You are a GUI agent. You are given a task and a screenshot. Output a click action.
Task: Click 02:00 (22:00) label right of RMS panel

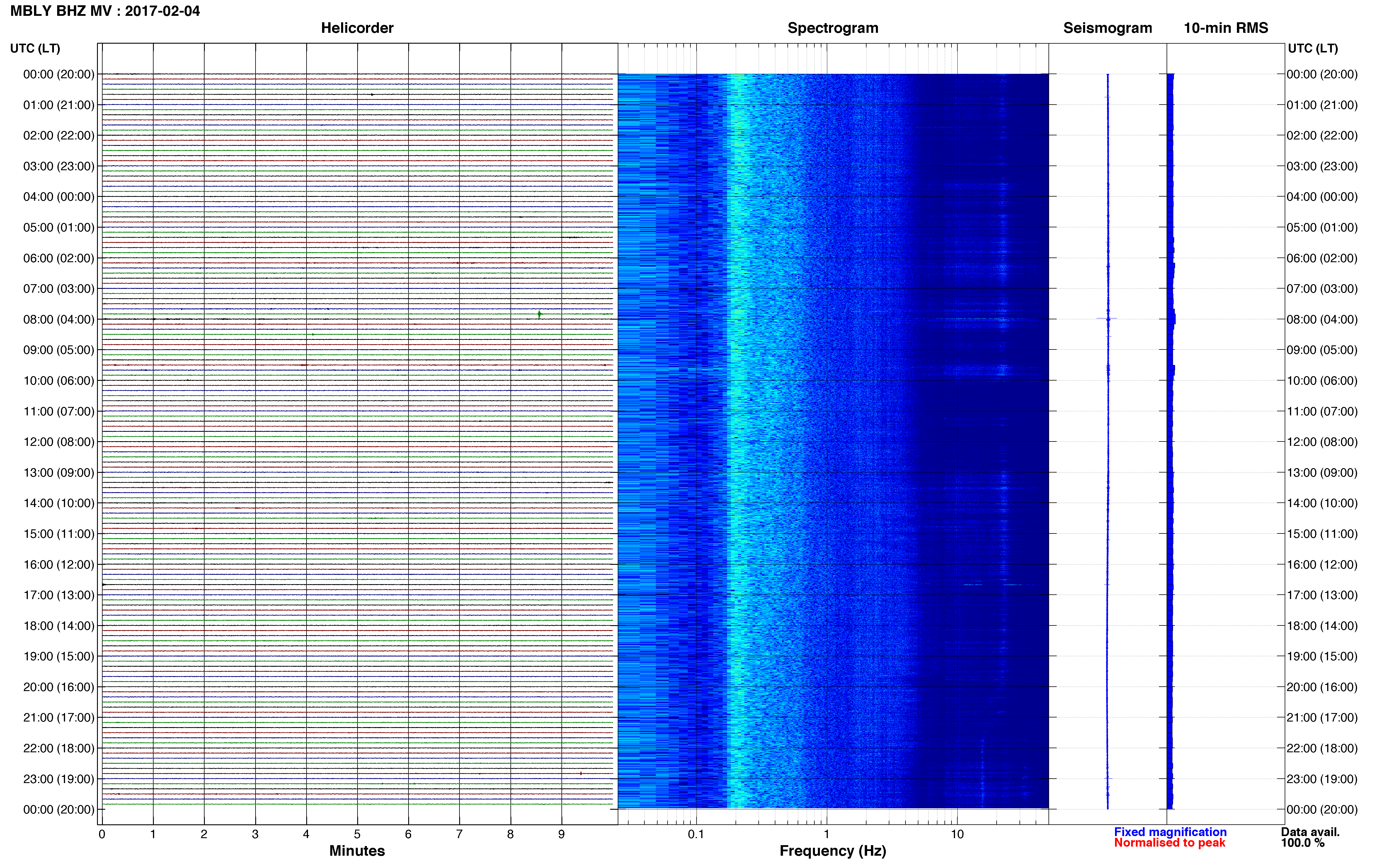[x=1322, y=135]
